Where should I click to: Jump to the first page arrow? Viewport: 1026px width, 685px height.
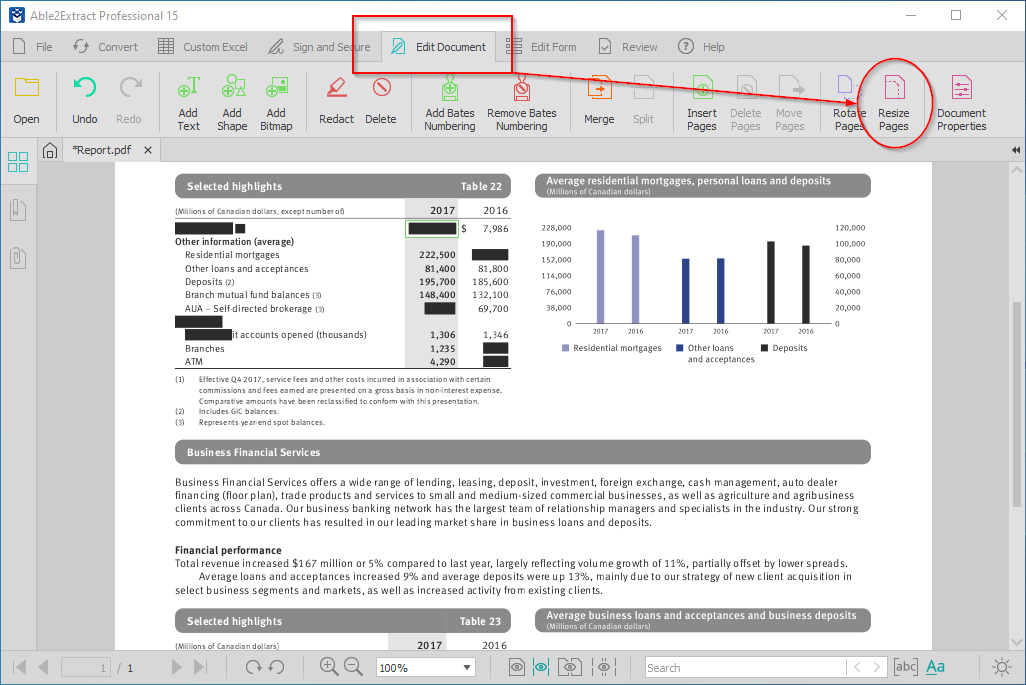(x=20, y=667)
